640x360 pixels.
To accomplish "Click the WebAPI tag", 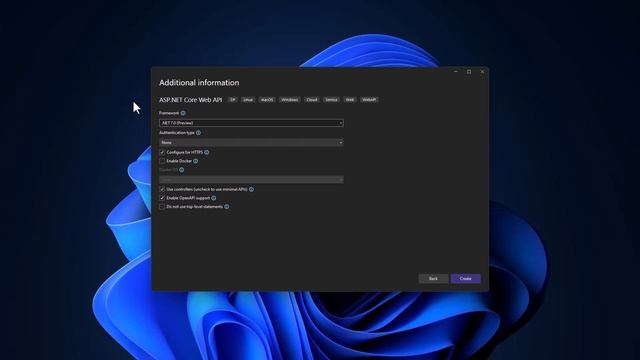I will tap(369, 100).
